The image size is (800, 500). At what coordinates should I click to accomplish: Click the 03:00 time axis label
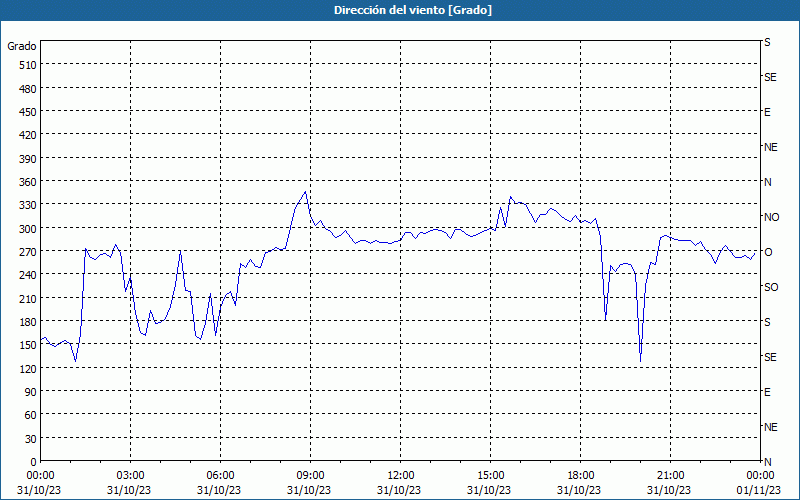131,476
